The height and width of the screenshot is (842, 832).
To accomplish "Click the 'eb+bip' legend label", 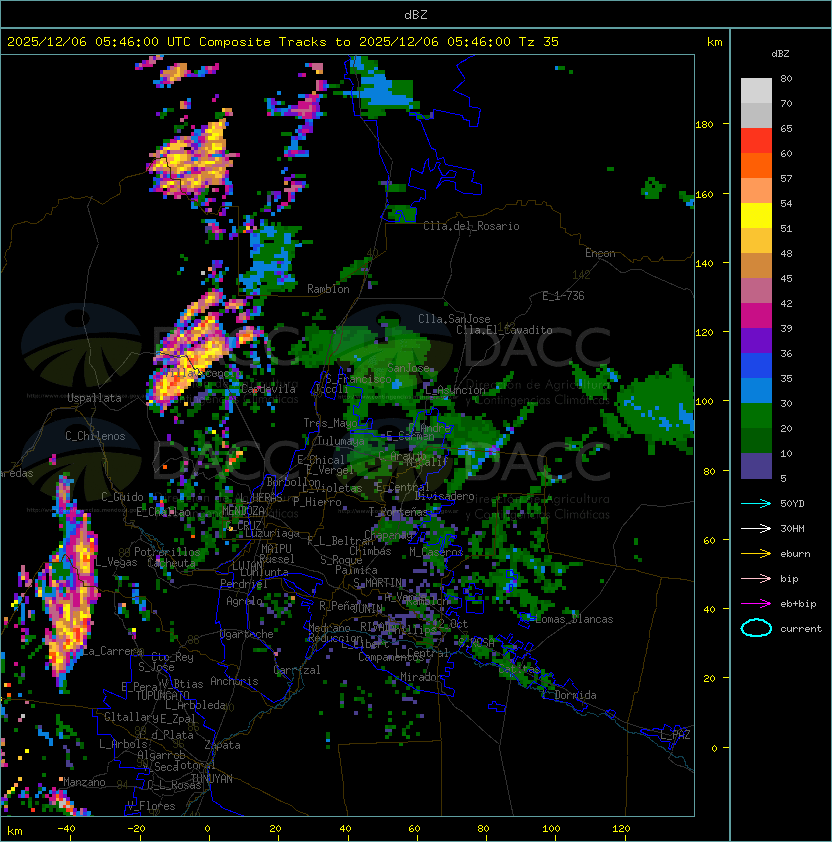I will 798,604.
